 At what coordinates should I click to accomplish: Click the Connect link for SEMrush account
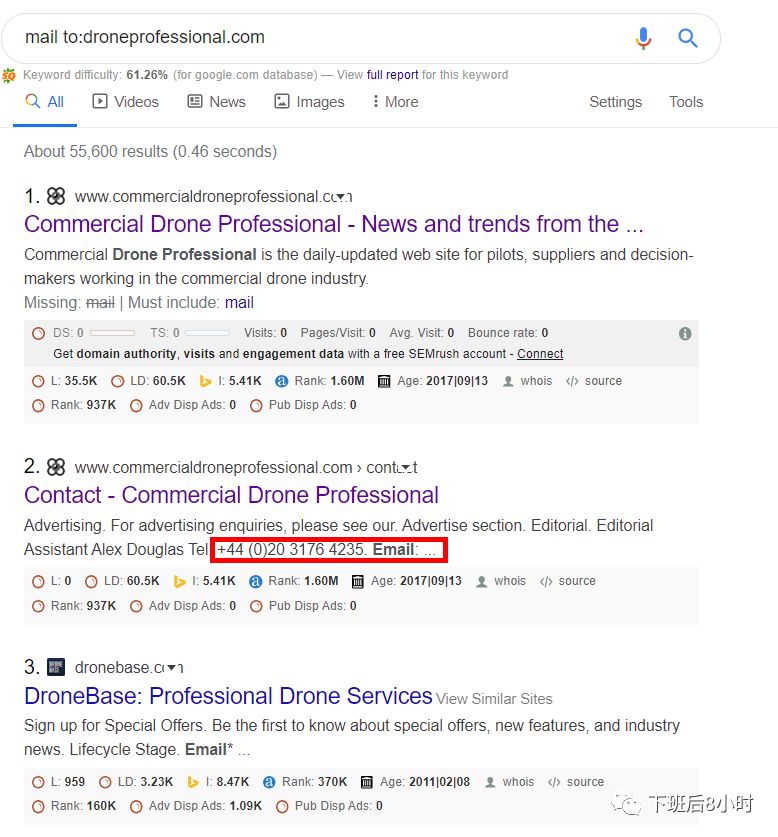pyautogui.click(x=540, y=354)
